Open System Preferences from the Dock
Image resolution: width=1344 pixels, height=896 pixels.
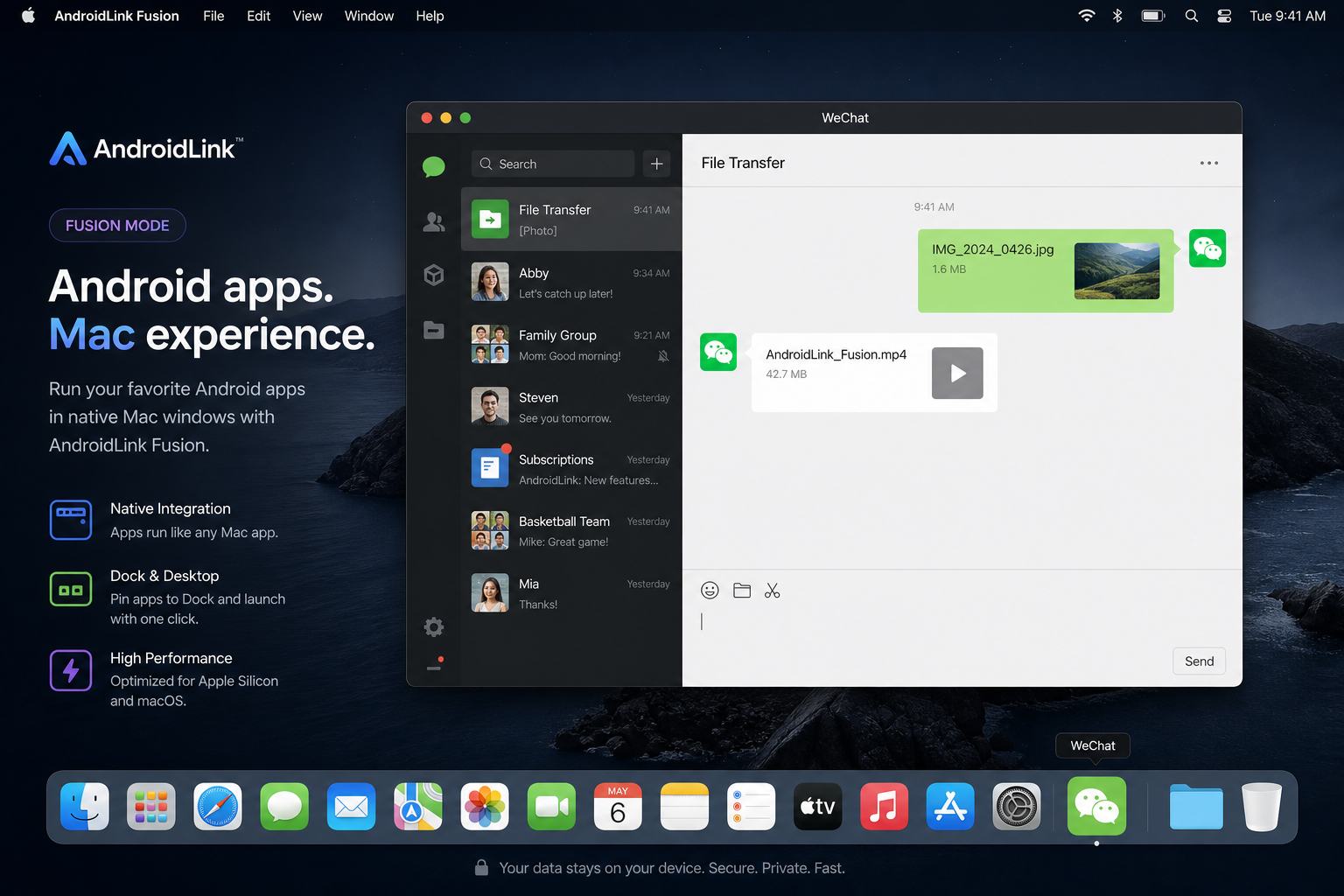tap(1017, 806)
